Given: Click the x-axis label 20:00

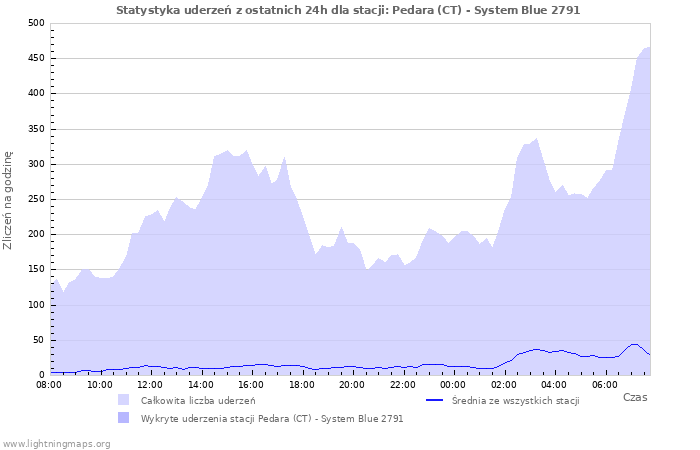Looking at the screenshot, I should coord(352,385).
